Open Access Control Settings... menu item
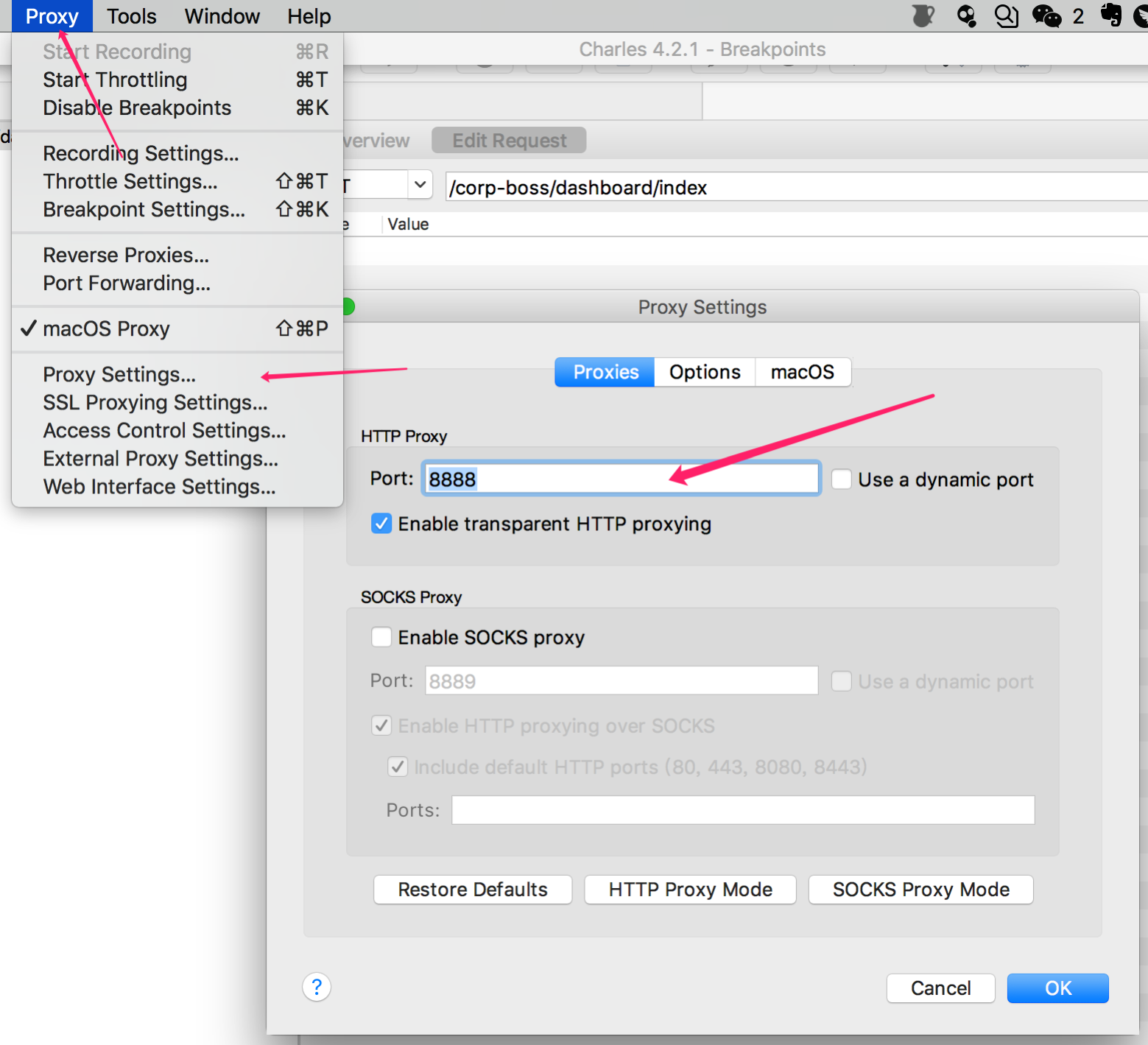This screenshot has width=1148, height=1045. click(177, 430)
